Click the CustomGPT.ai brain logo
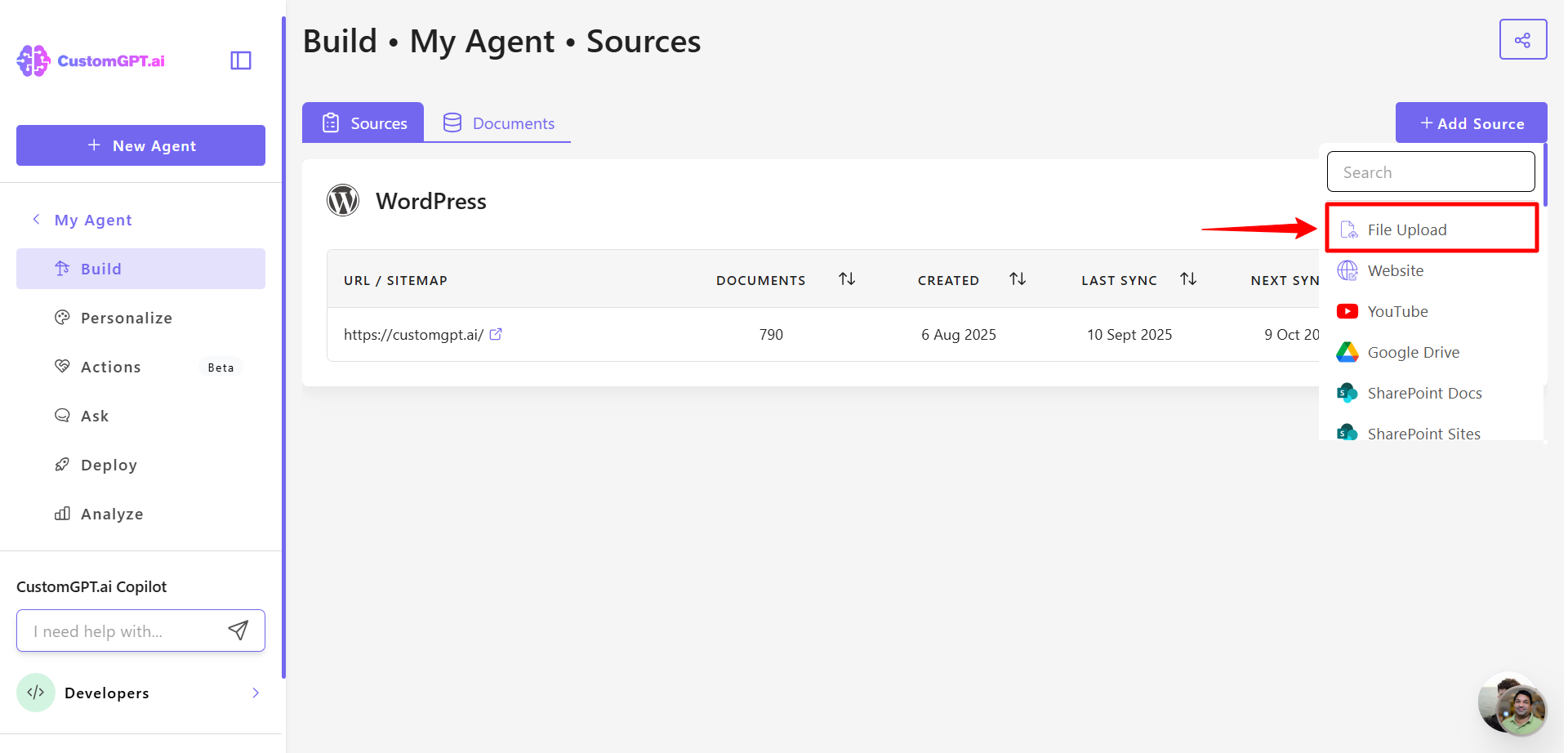1568x753 pixels. [33, 60]
